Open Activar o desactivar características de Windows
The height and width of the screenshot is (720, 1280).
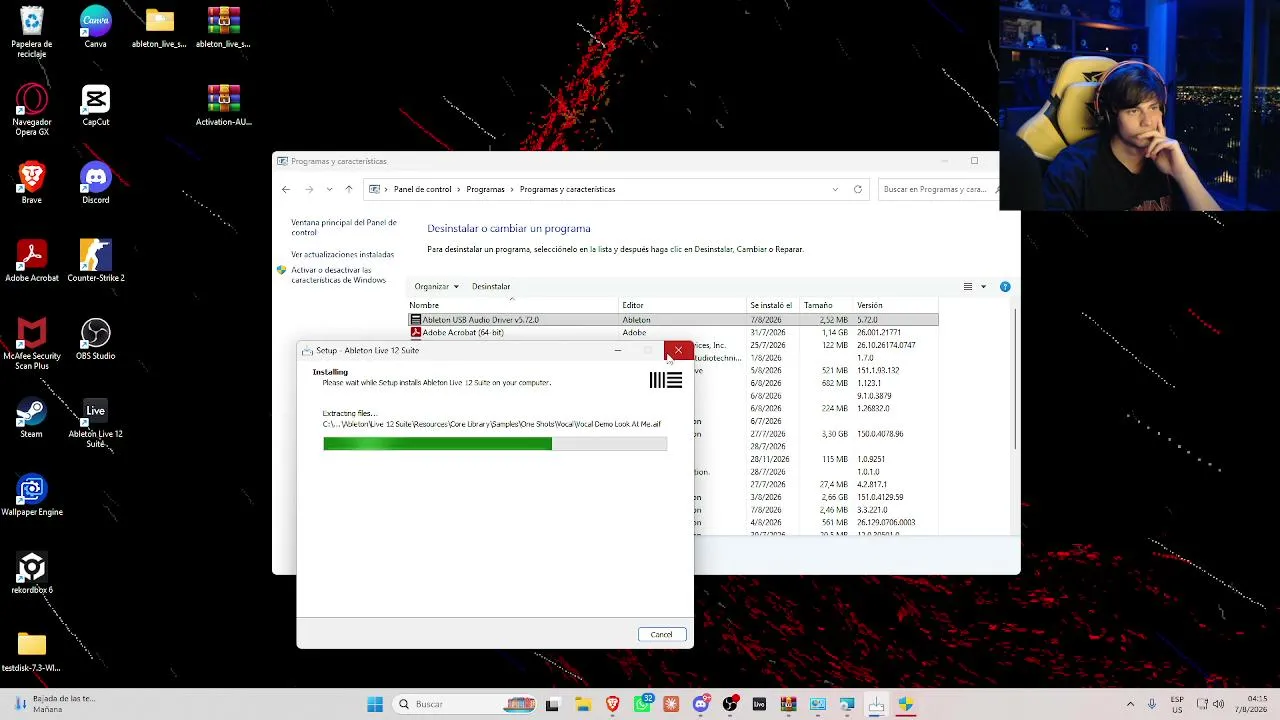[338, 275]
